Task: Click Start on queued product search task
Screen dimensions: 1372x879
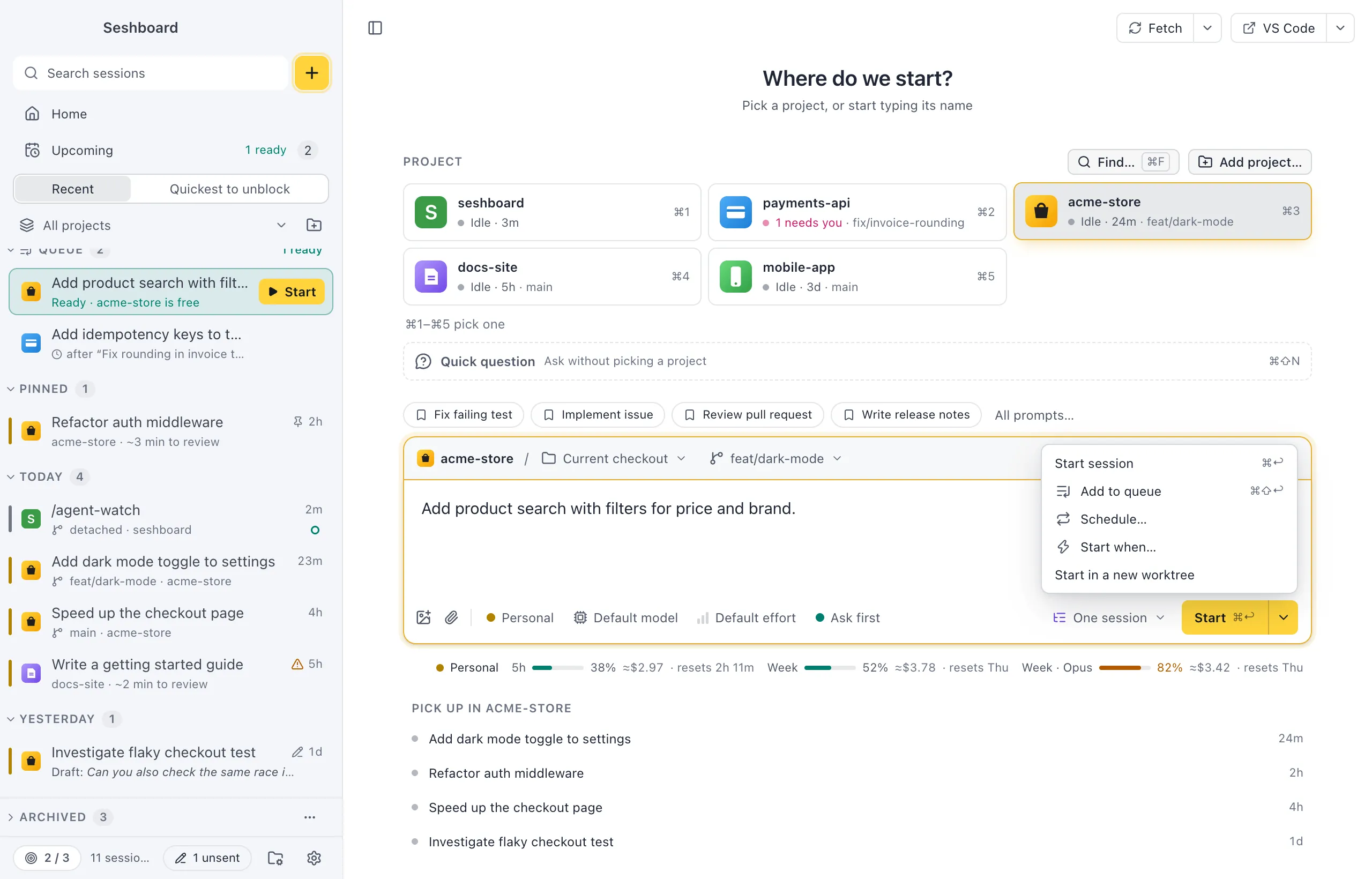Action: [x=292, y=292]
